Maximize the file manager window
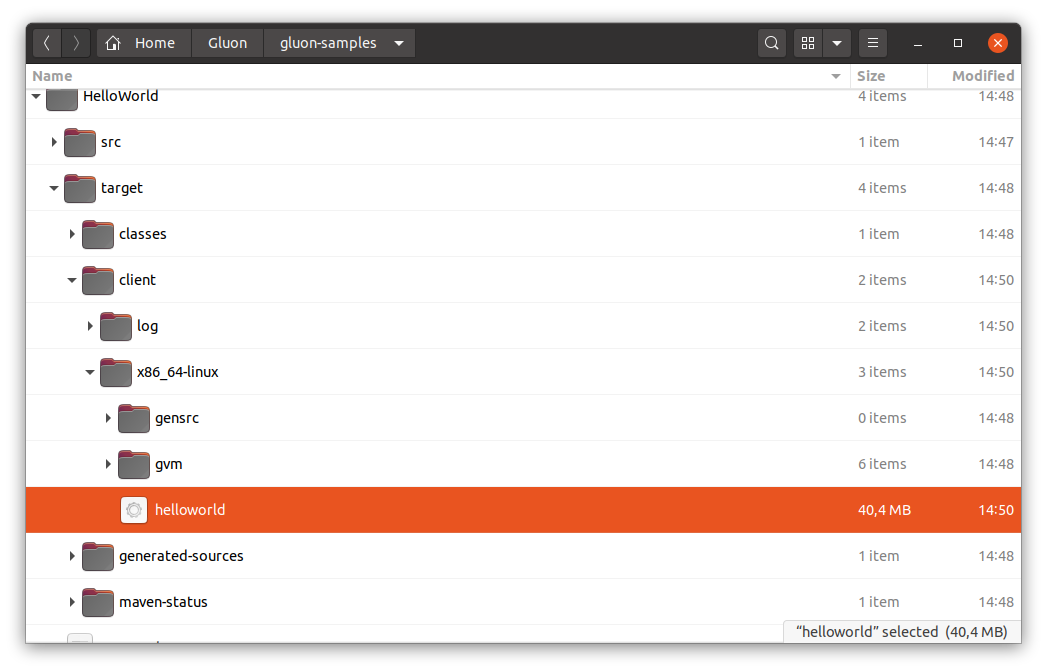Image resolution: width=1047 pixels, height=672 pixels. (958, 43)
